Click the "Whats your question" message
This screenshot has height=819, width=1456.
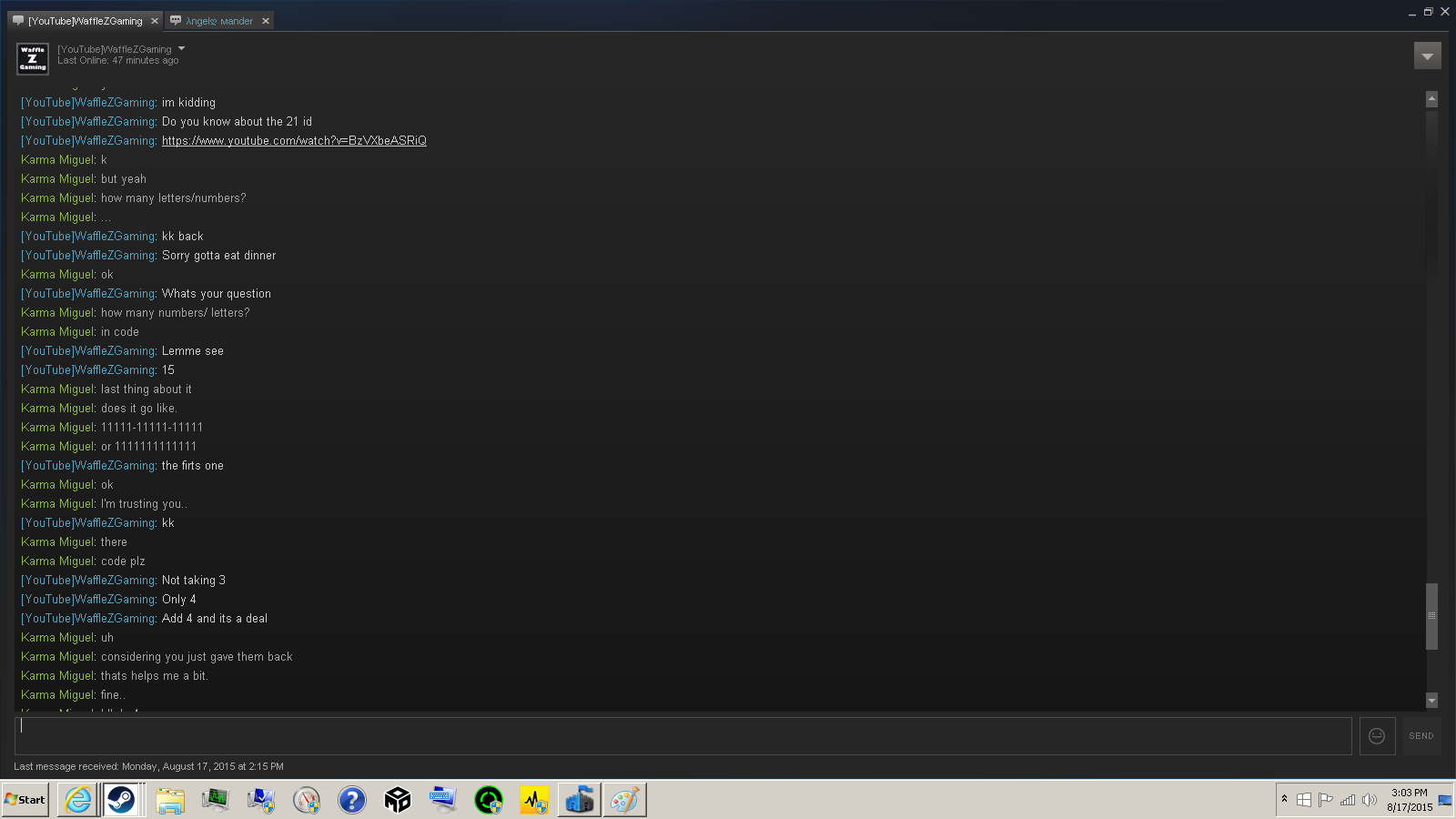click(x=217, y=294)
